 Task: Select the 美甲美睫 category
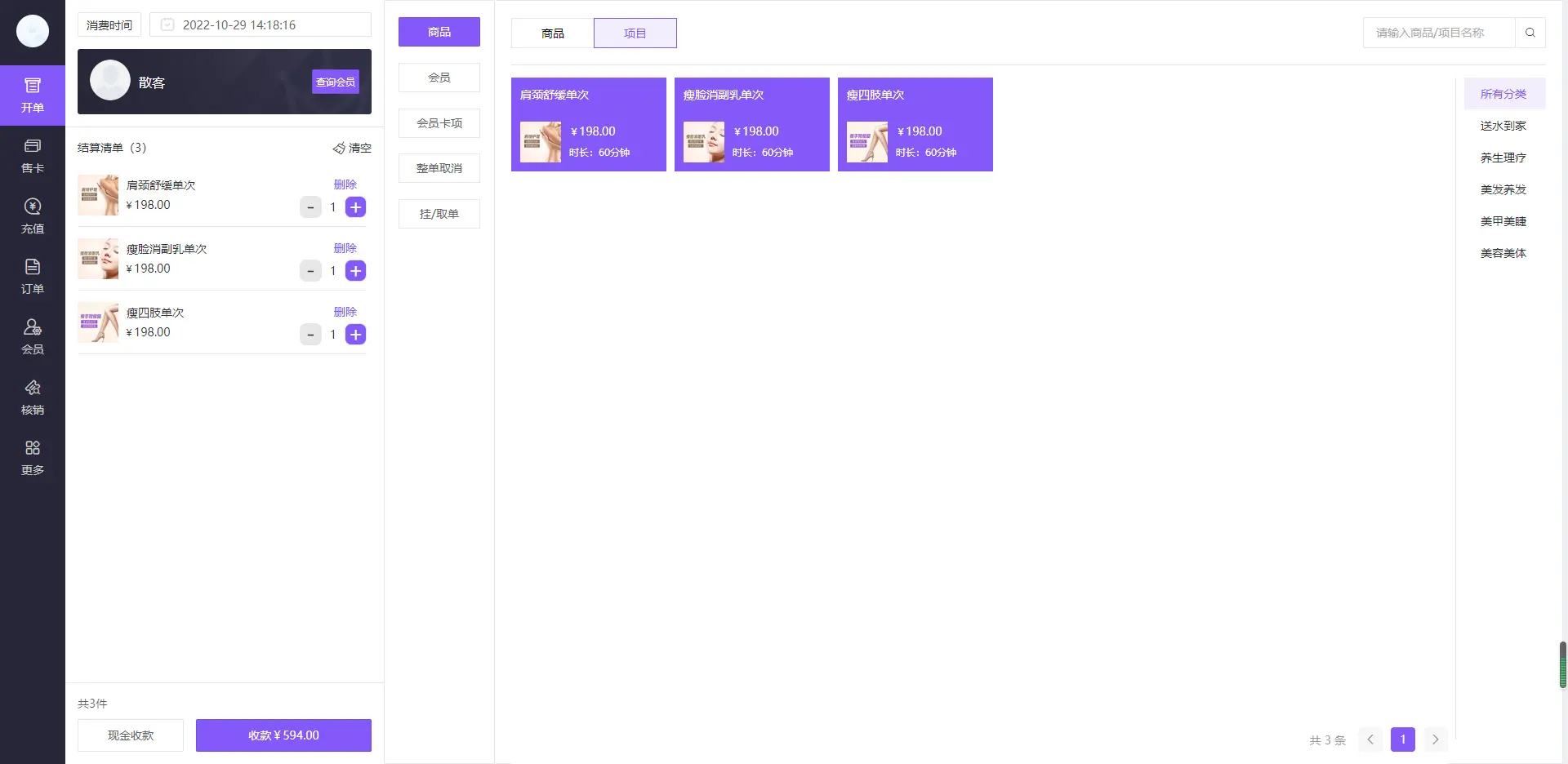coord(1503,221)
